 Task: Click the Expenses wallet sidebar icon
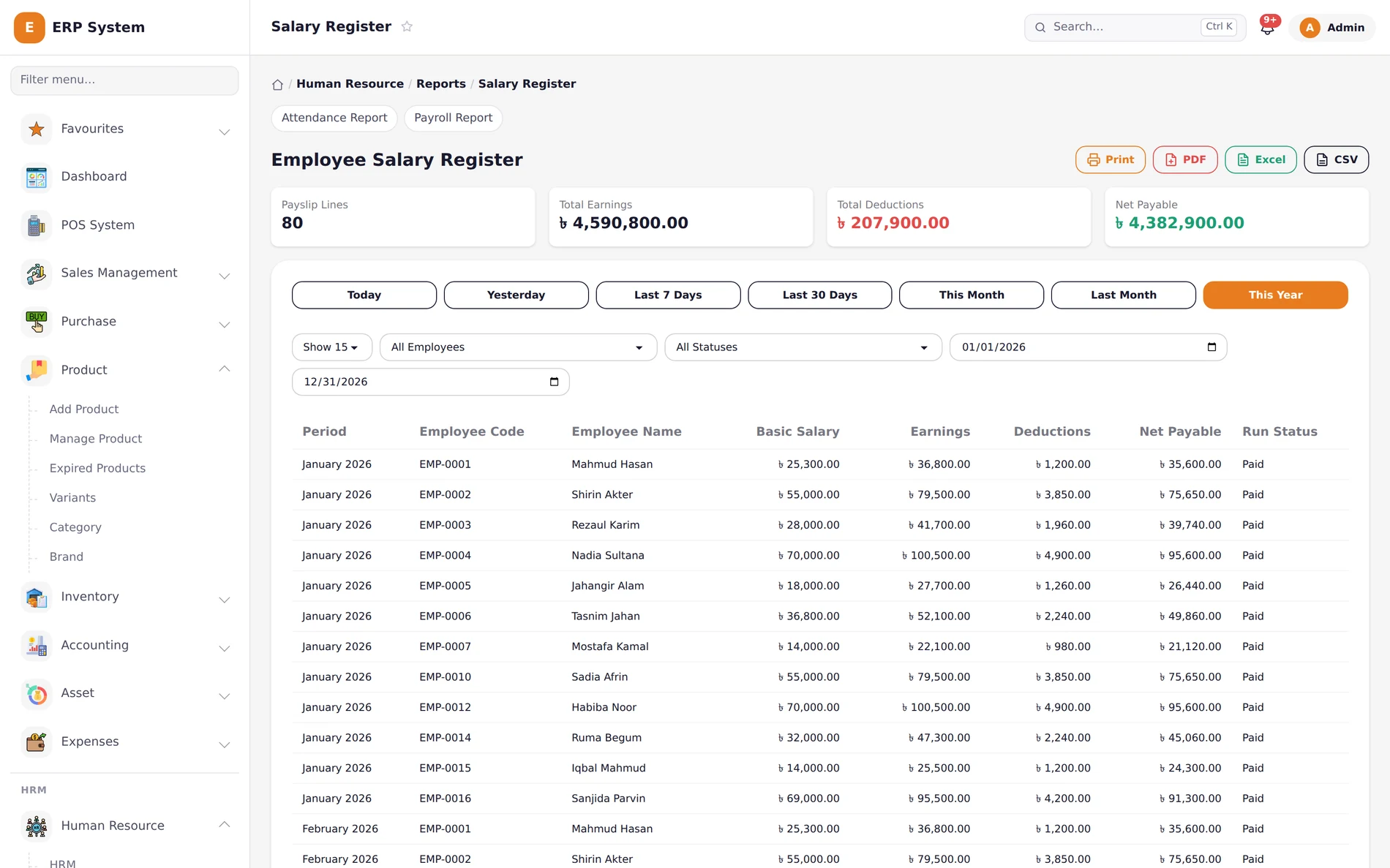pyautogui.click(x=37, y=742)
